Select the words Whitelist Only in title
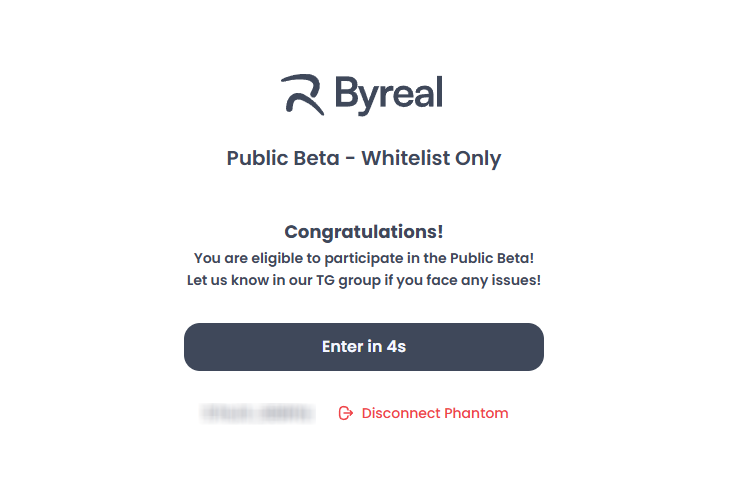731x478 pixels. click(x=431, y=158)
